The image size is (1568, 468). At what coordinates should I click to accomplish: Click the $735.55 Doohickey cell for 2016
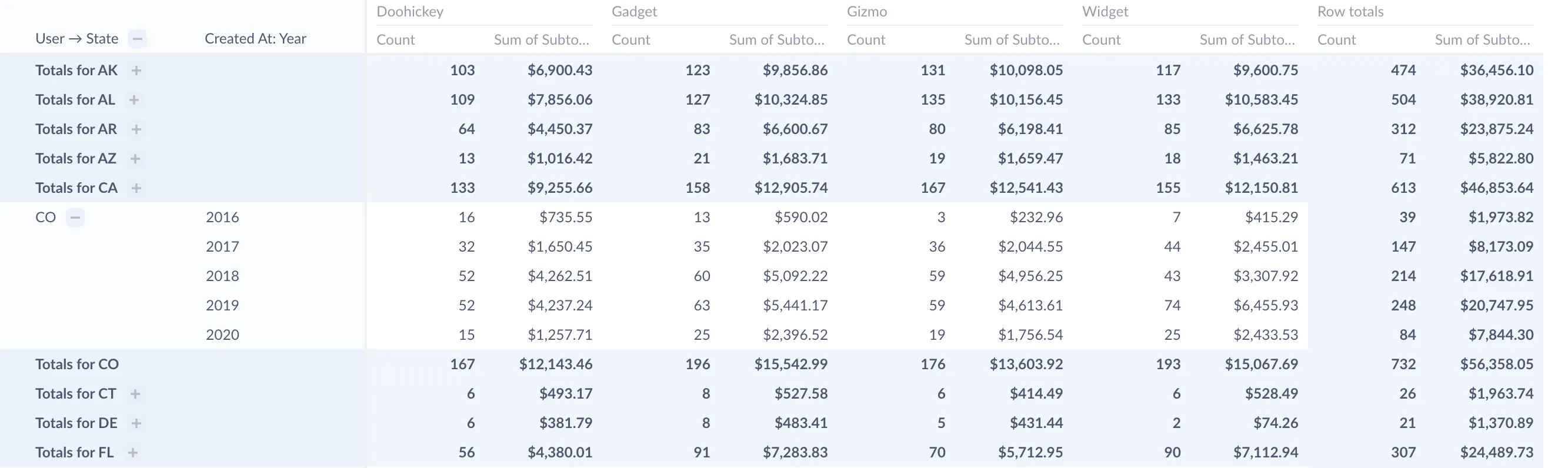click(x=566, y=218)
